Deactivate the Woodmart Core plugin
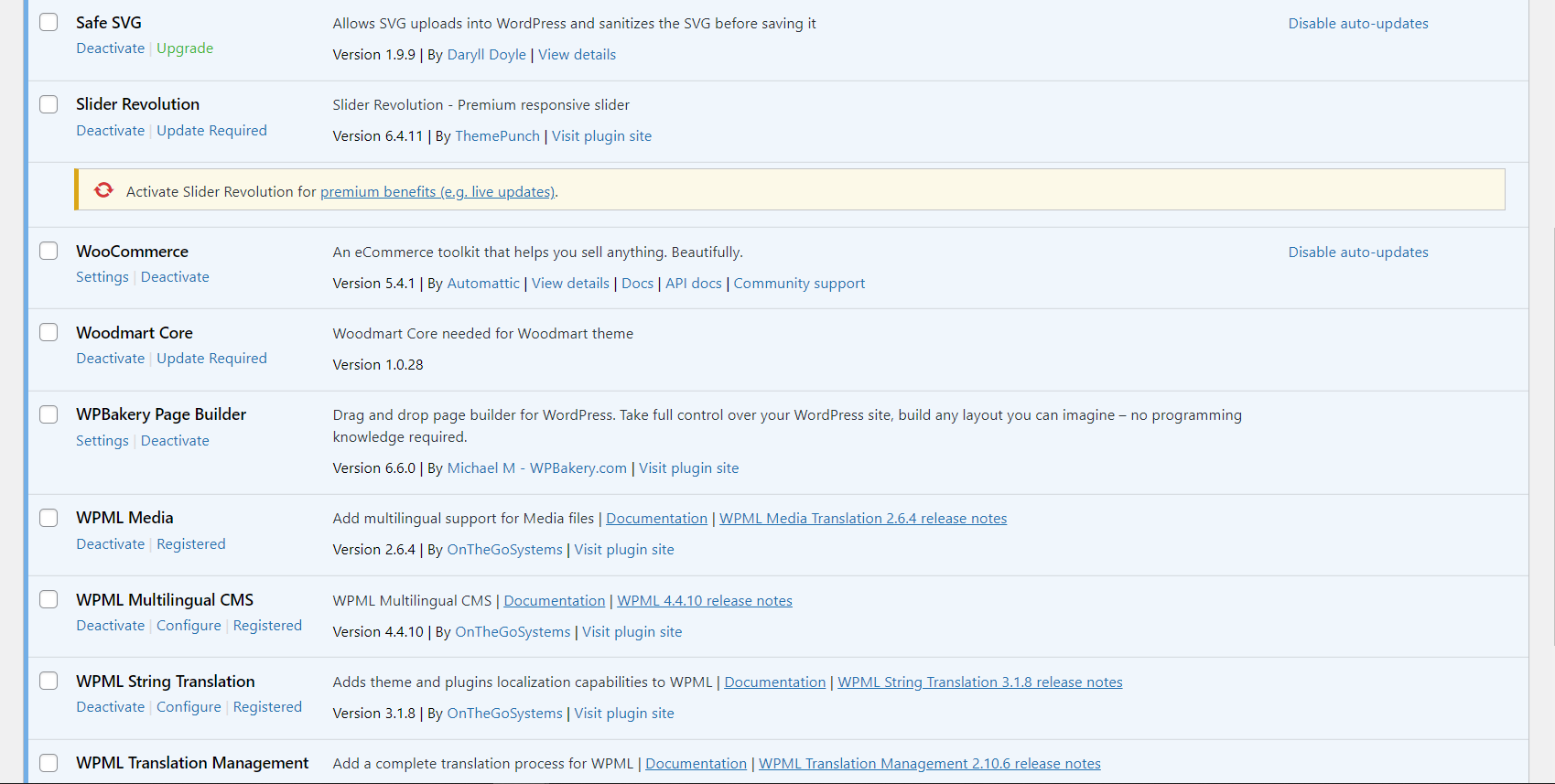The image size is (1555, 784). 110,359
